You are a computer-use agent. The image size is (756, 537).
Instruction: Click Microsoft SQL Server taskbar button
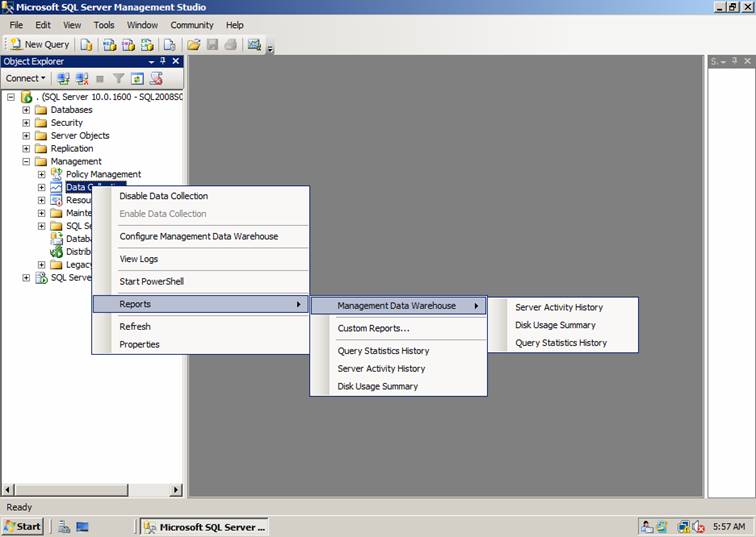click(204, 527)
